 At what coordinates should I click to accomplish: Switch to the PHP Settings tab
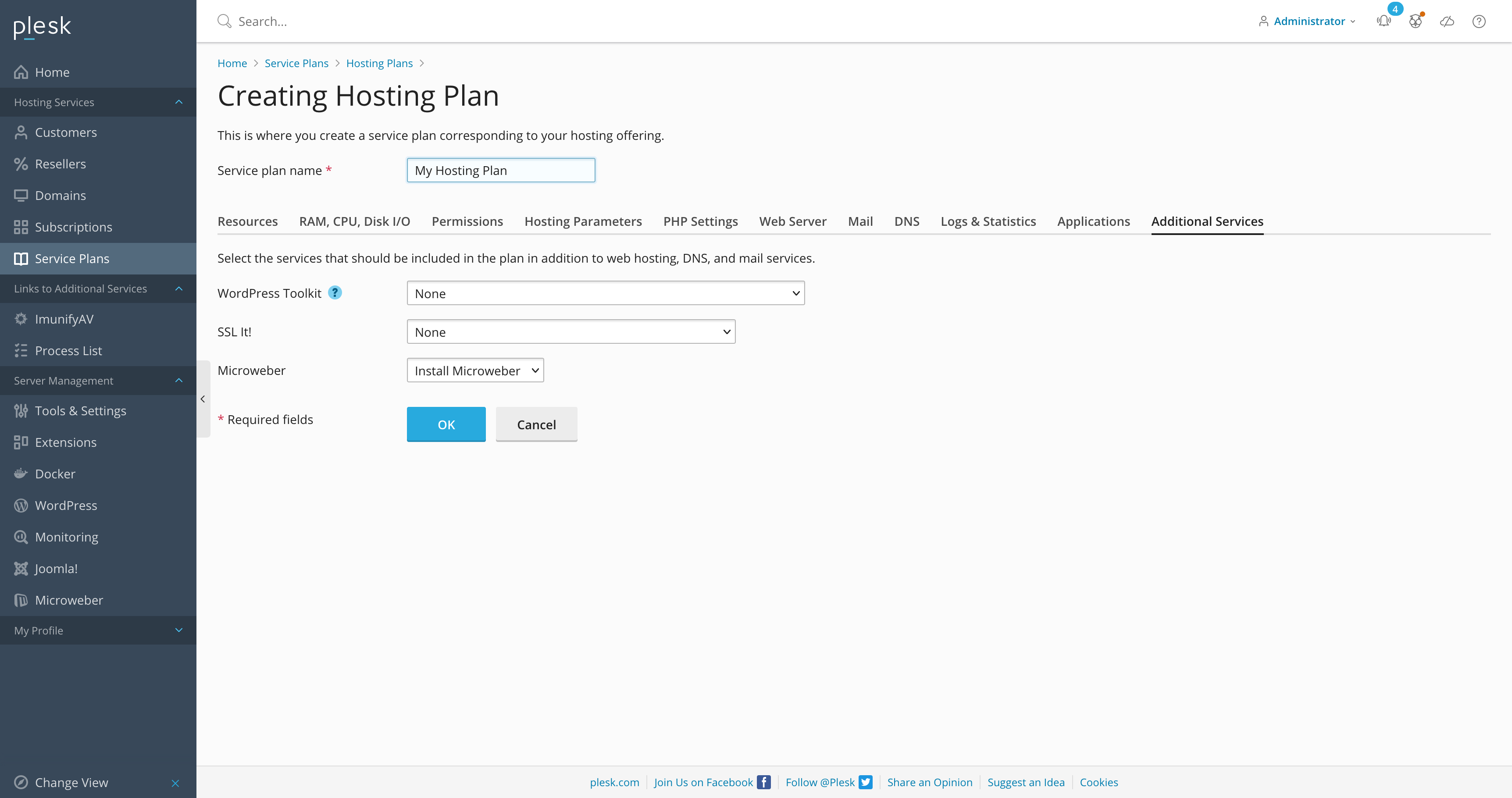pos(700,221)
